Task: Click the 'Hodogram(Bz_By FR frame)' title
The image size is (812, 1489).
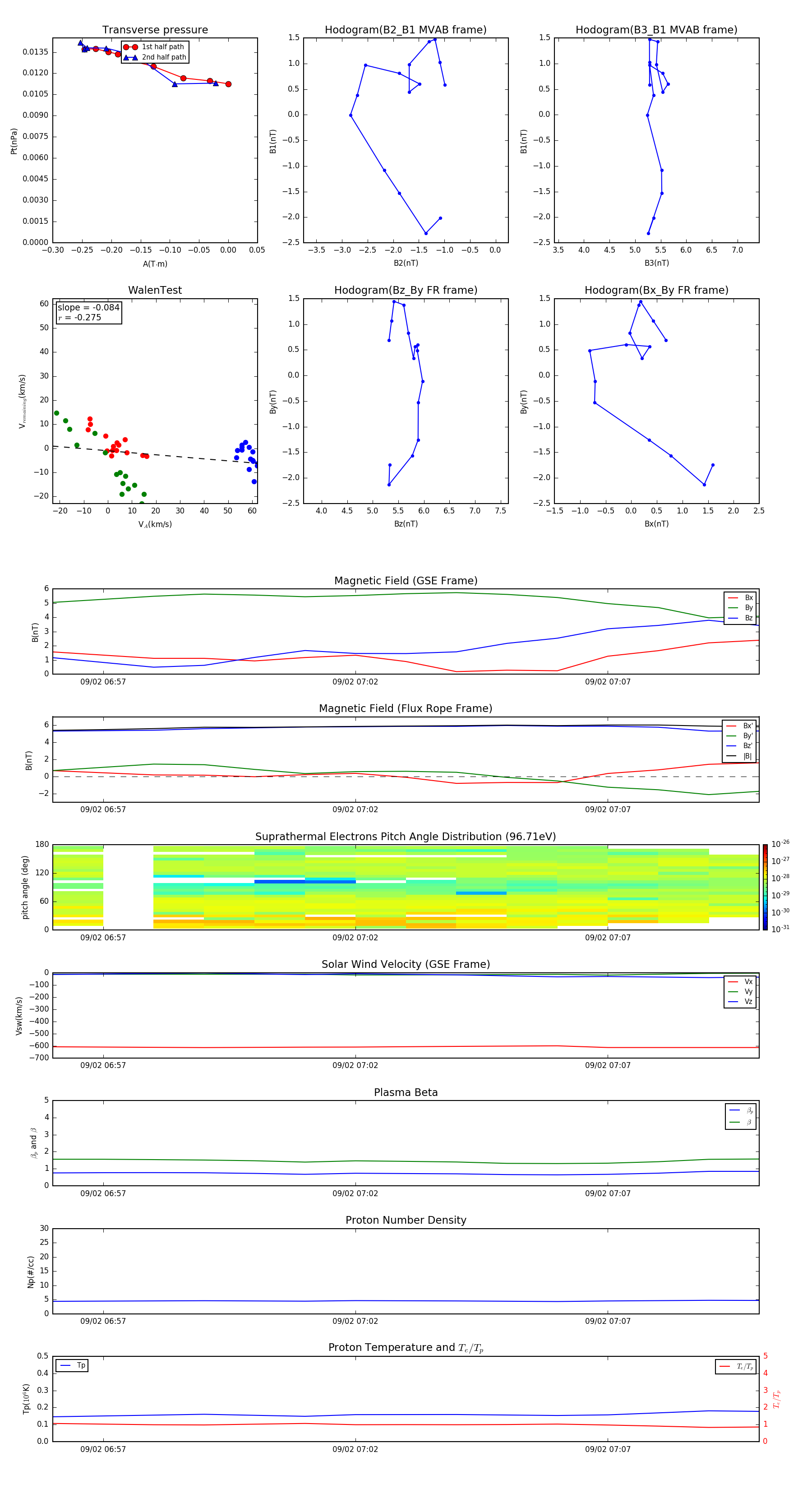Action: 406,290
